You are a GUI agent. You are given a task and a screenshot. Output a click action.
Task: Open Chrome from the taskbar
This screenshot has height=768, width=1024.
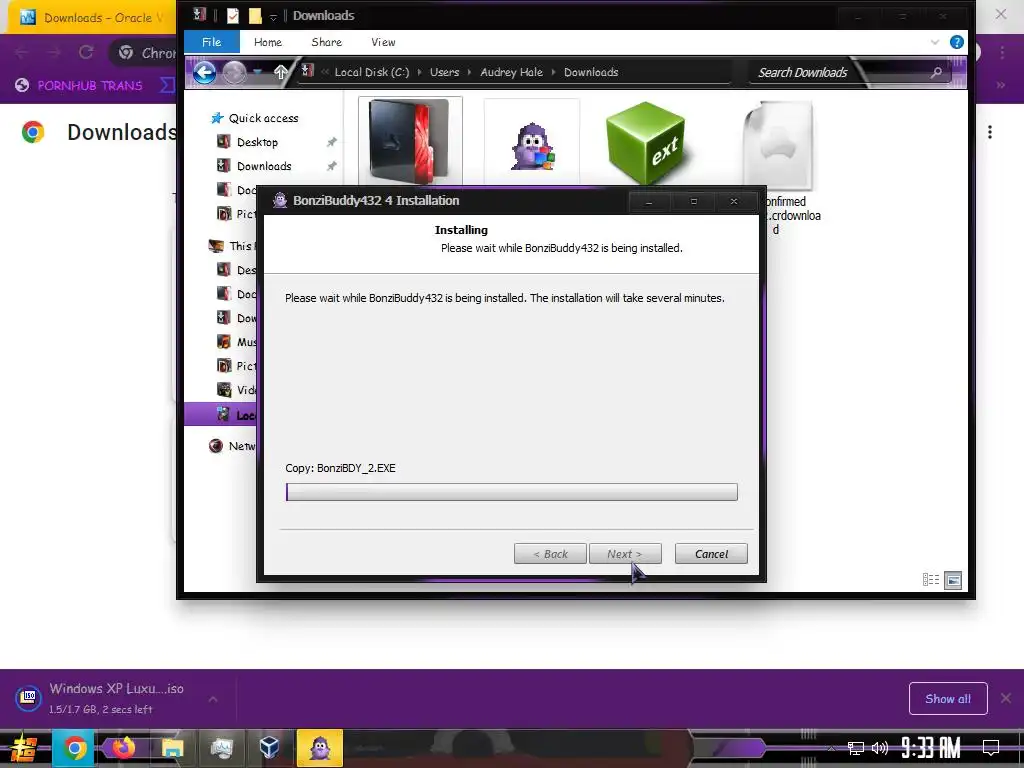point(74,748)
